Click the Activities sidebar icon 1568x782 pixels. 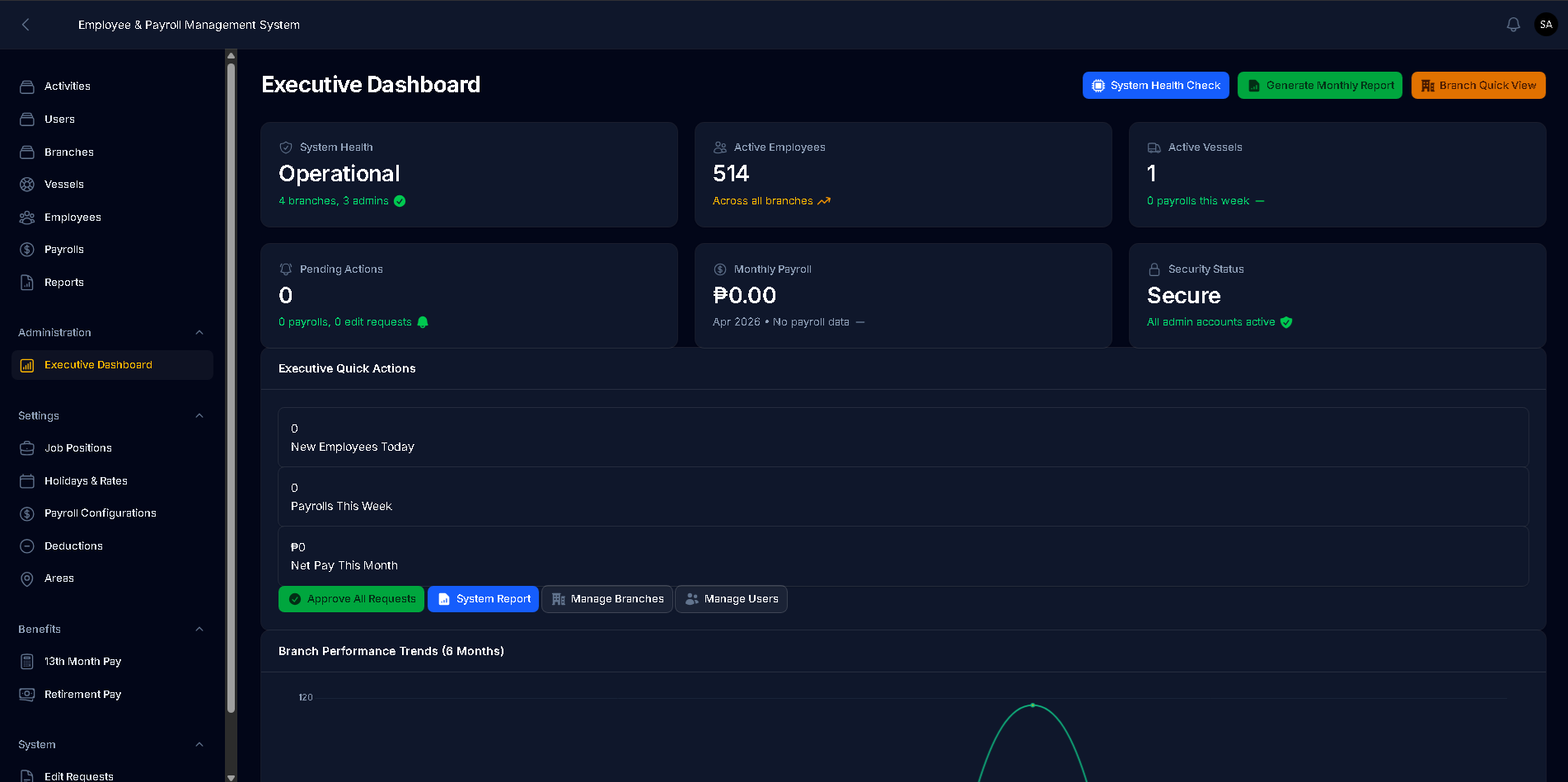point(27,87)
